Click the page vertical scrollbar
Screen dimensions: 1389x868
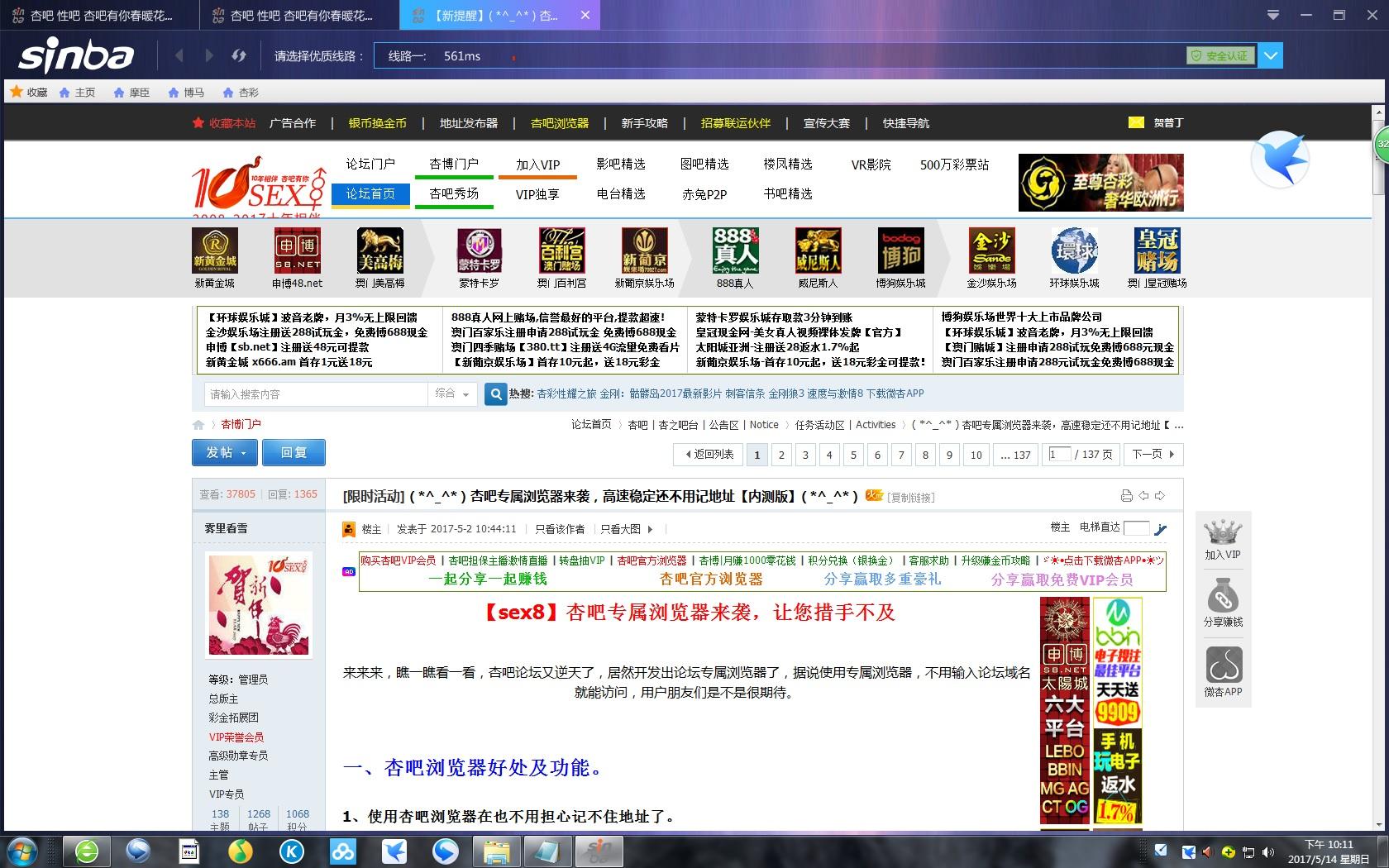coord(1377,465)
